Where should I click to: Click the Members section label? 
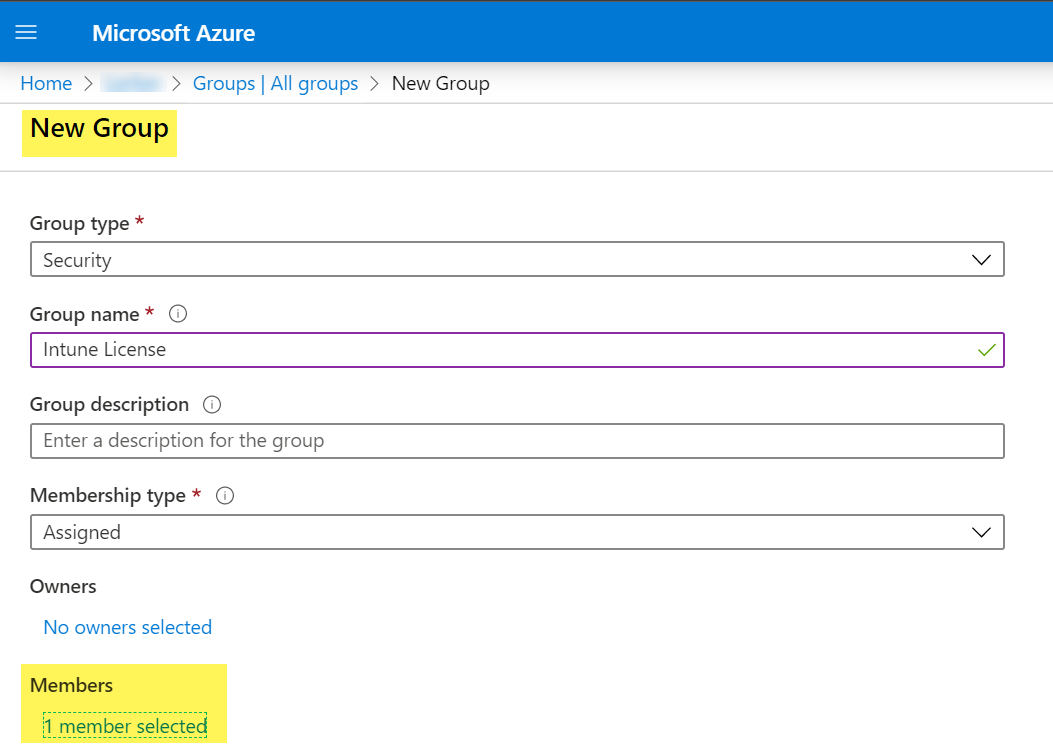[71, 685]
